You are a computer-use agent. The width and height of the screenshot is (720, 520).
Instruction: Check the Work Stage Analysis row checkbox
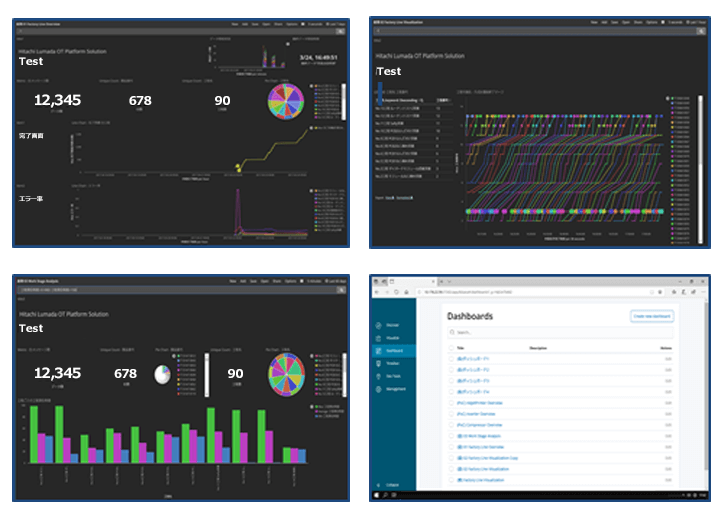(451, 436)
